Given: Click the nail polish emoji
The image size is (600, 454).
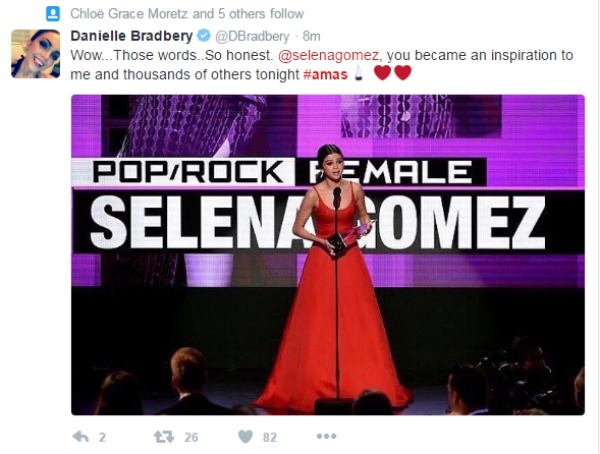Looking at the screenshot, I should 358,73.
